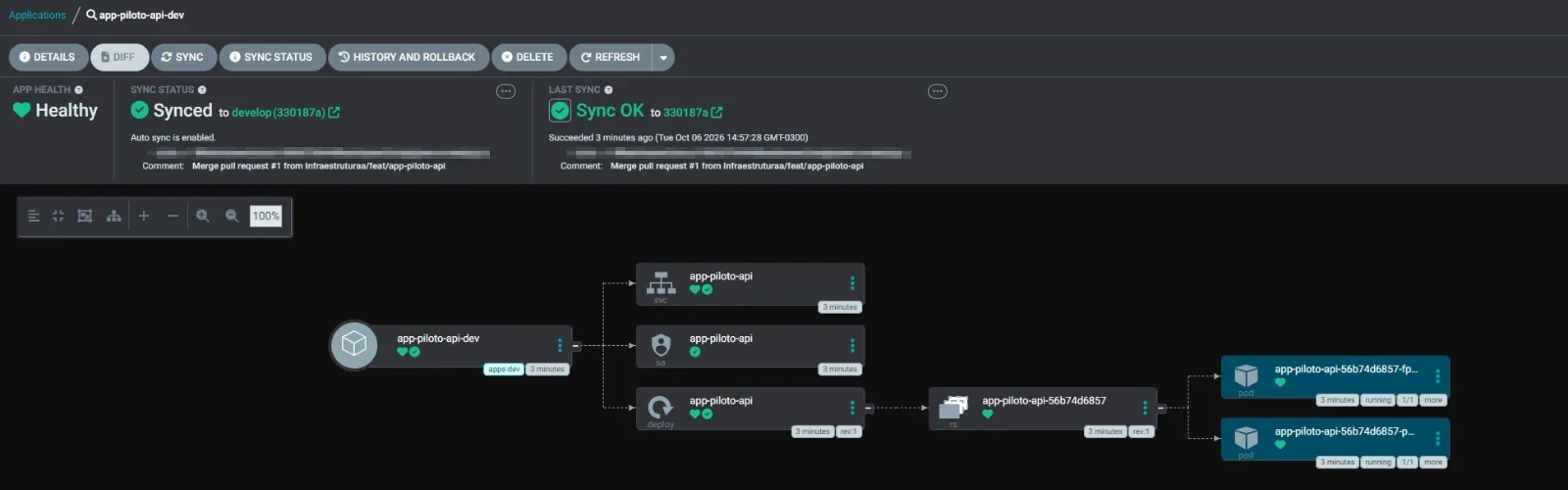
Task: Collapse children of app-piloto-api-dev node
Action: point(576,345)
